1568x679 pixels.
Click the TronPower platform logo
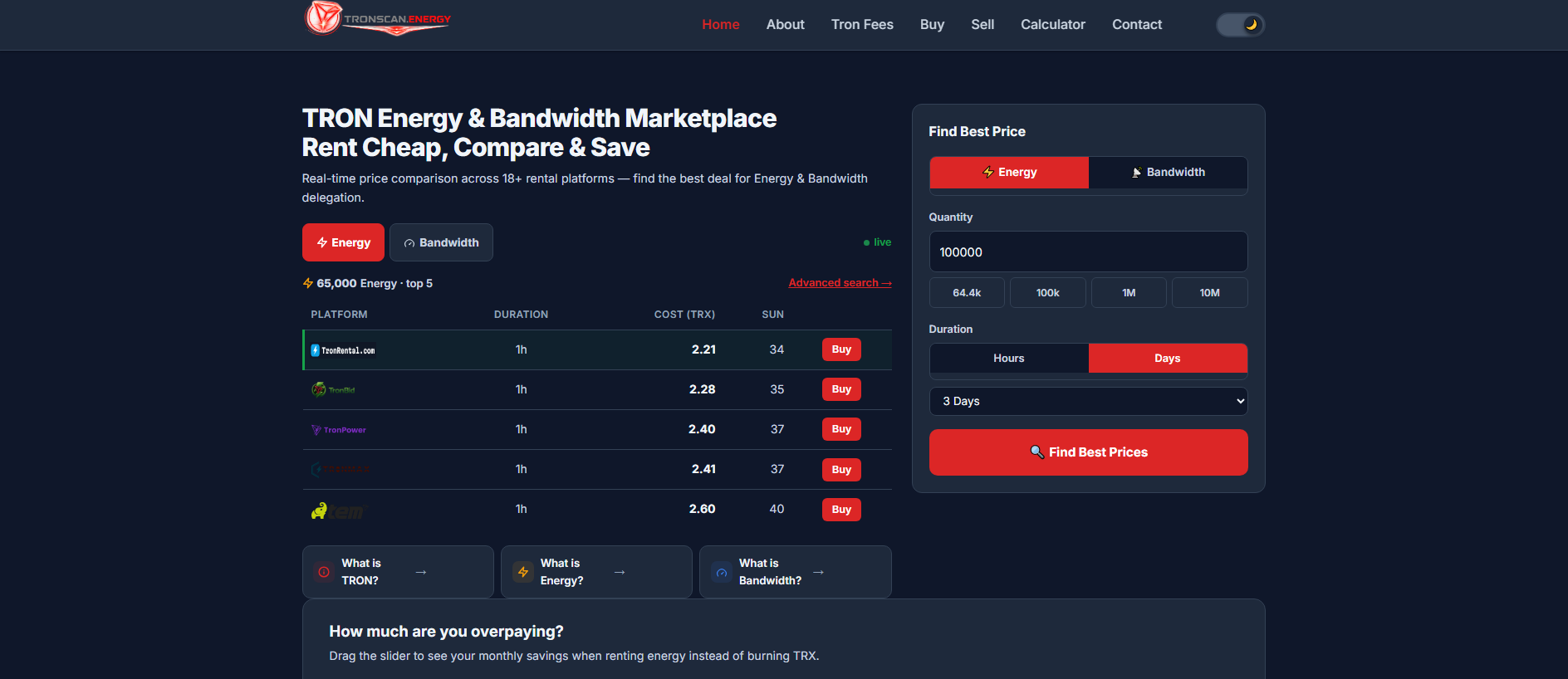[339, 430]
